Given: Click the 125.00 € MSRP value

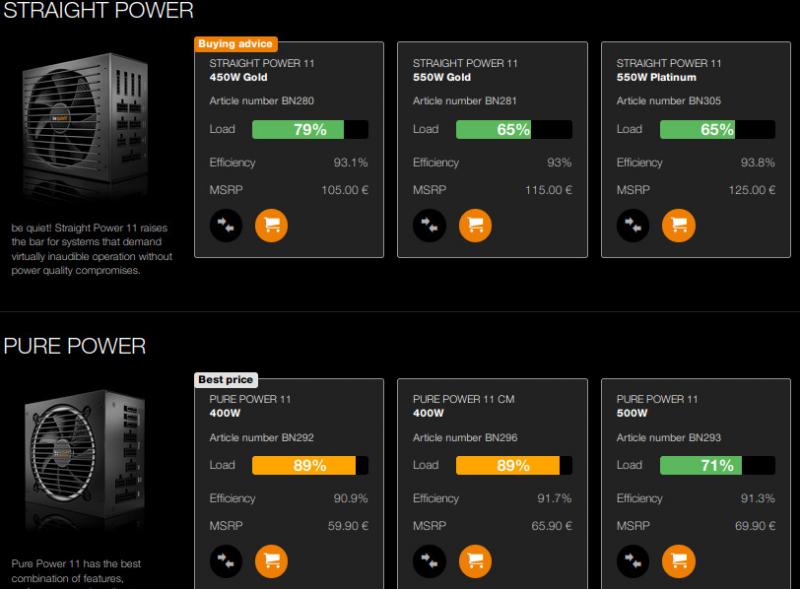Looking at the screenshot, I should point(752,190).
